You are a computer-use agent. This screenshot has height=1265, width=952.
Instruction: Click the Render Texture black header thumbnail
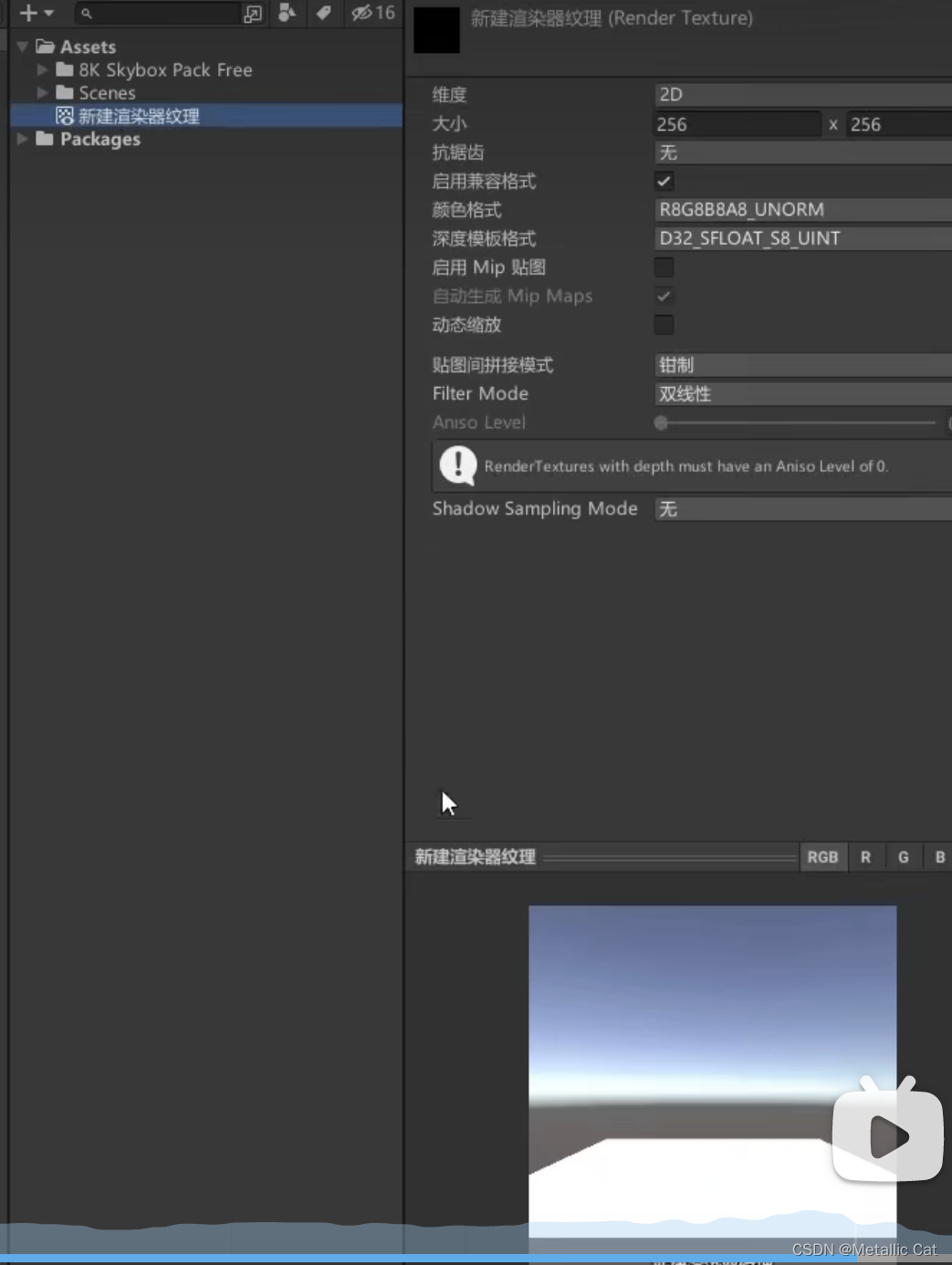(436, 29)
